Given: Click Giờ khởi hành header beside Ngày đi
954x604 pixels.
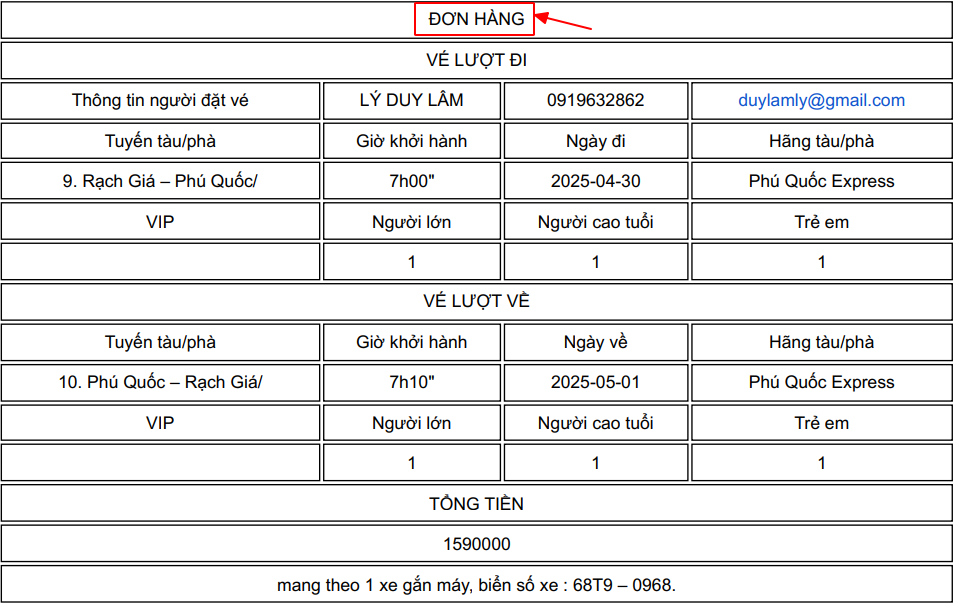Looking at the screenshot, I should click(x=411, y=141).
